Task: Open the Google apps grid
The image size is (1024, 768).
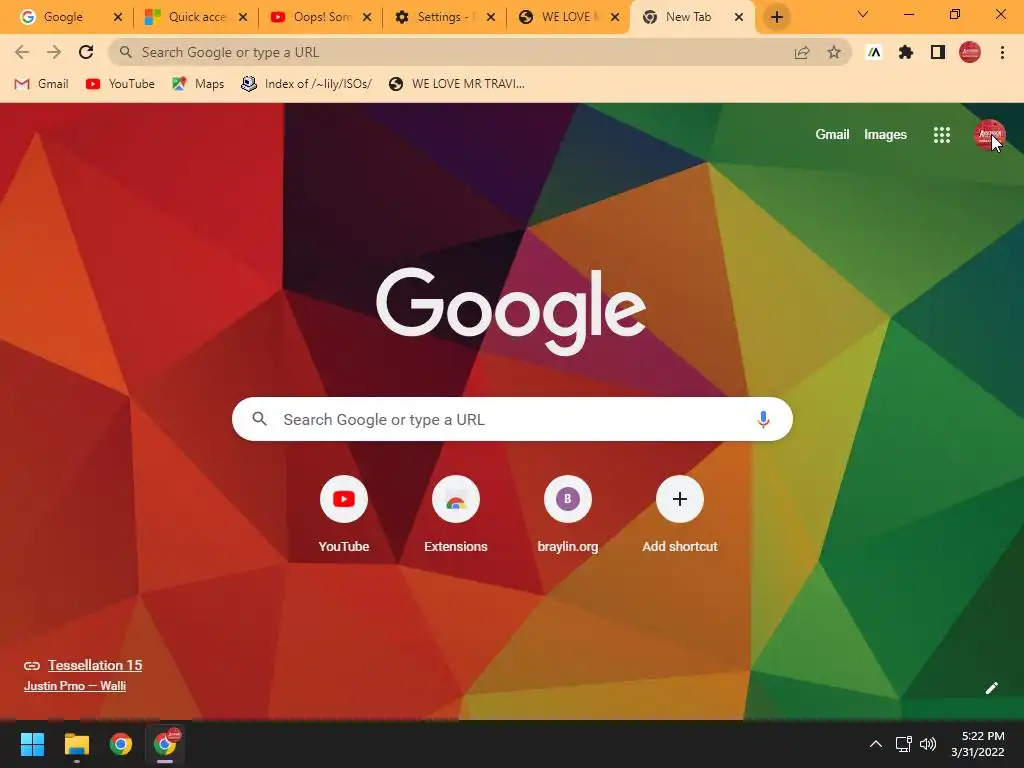Action: pos(942,135)
